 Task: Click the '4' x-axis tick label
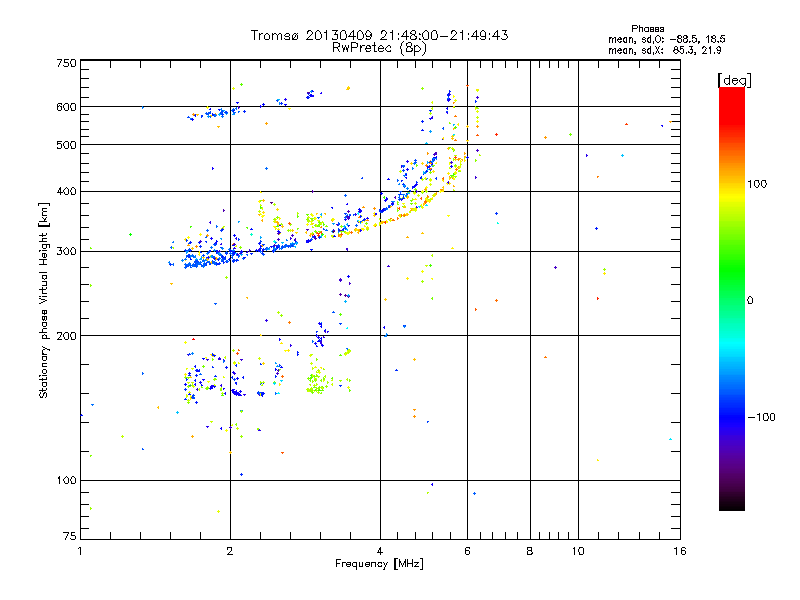(380, 551)
